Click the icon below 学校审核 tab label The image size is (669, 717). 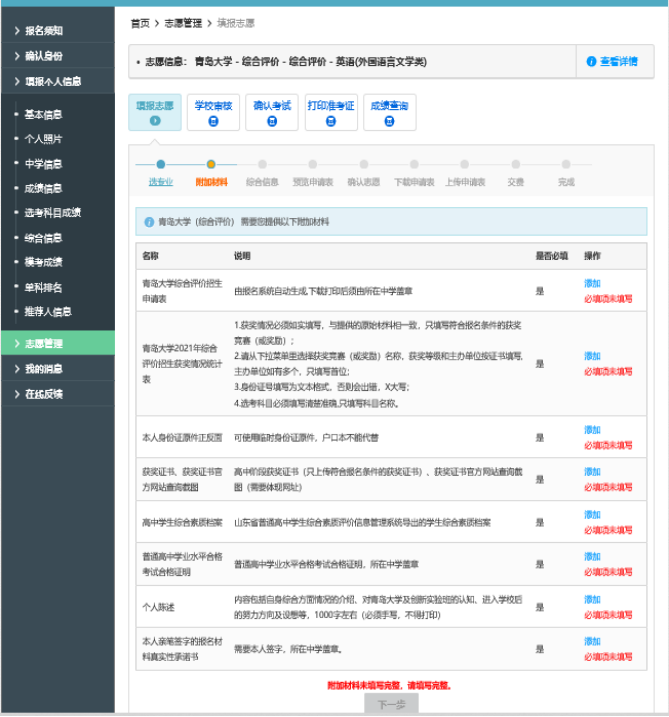[213, 121]
